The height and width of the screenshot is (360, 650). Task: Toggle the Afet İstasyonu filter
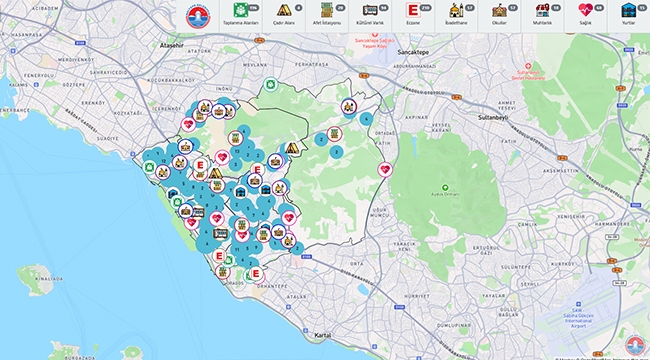(x=327, y=16)
